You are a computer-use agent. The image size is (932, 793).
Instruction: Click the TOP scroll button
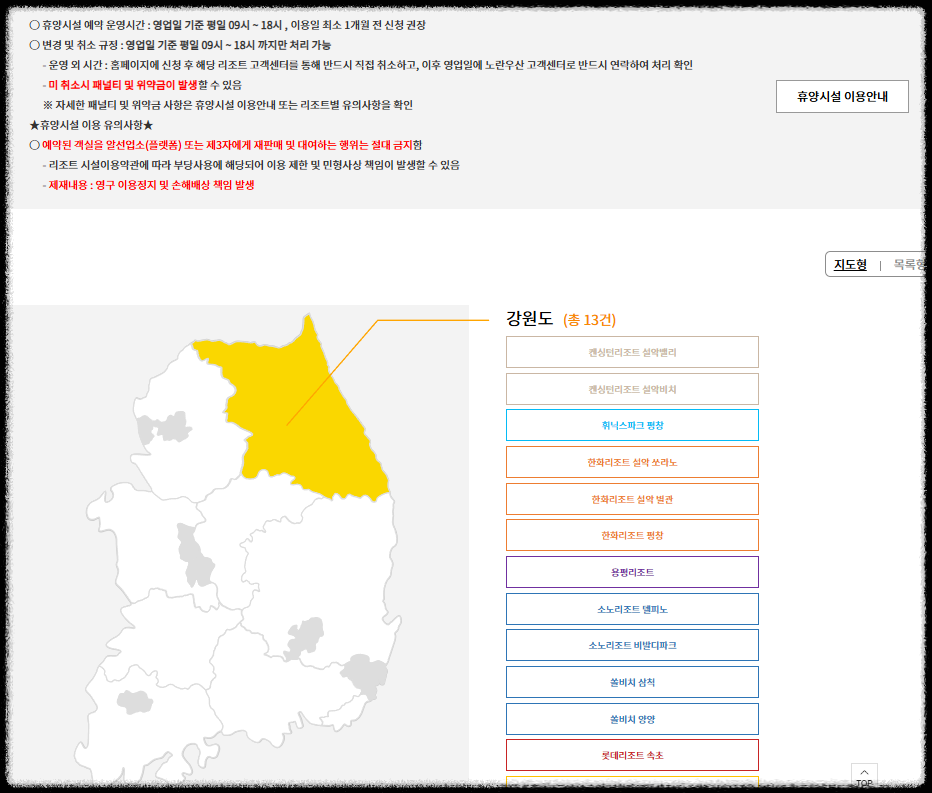coord(864,774)
